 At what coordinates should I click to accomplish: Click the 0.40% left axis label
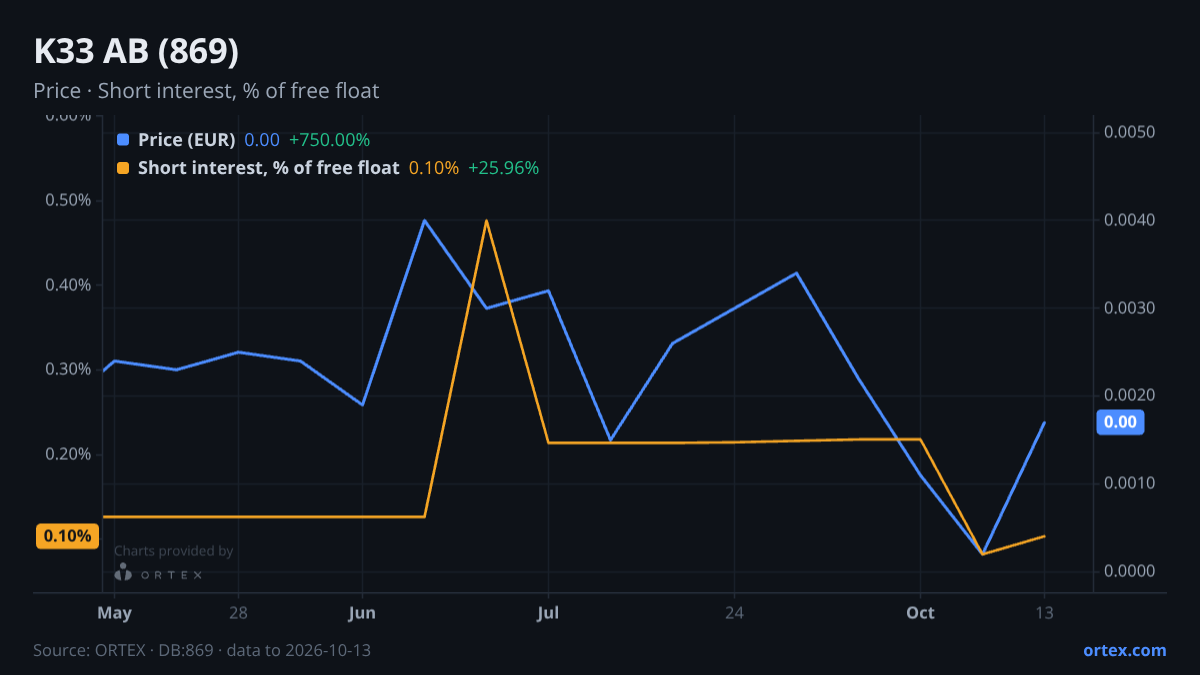(x=68, y=285)
